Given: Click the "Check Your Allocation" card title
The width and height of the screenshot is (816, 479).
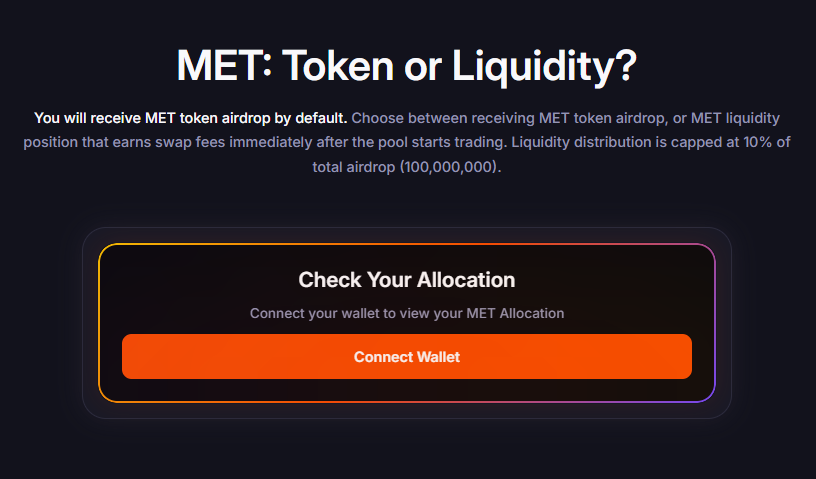Looking at the screenshot, I should [407, 280].
